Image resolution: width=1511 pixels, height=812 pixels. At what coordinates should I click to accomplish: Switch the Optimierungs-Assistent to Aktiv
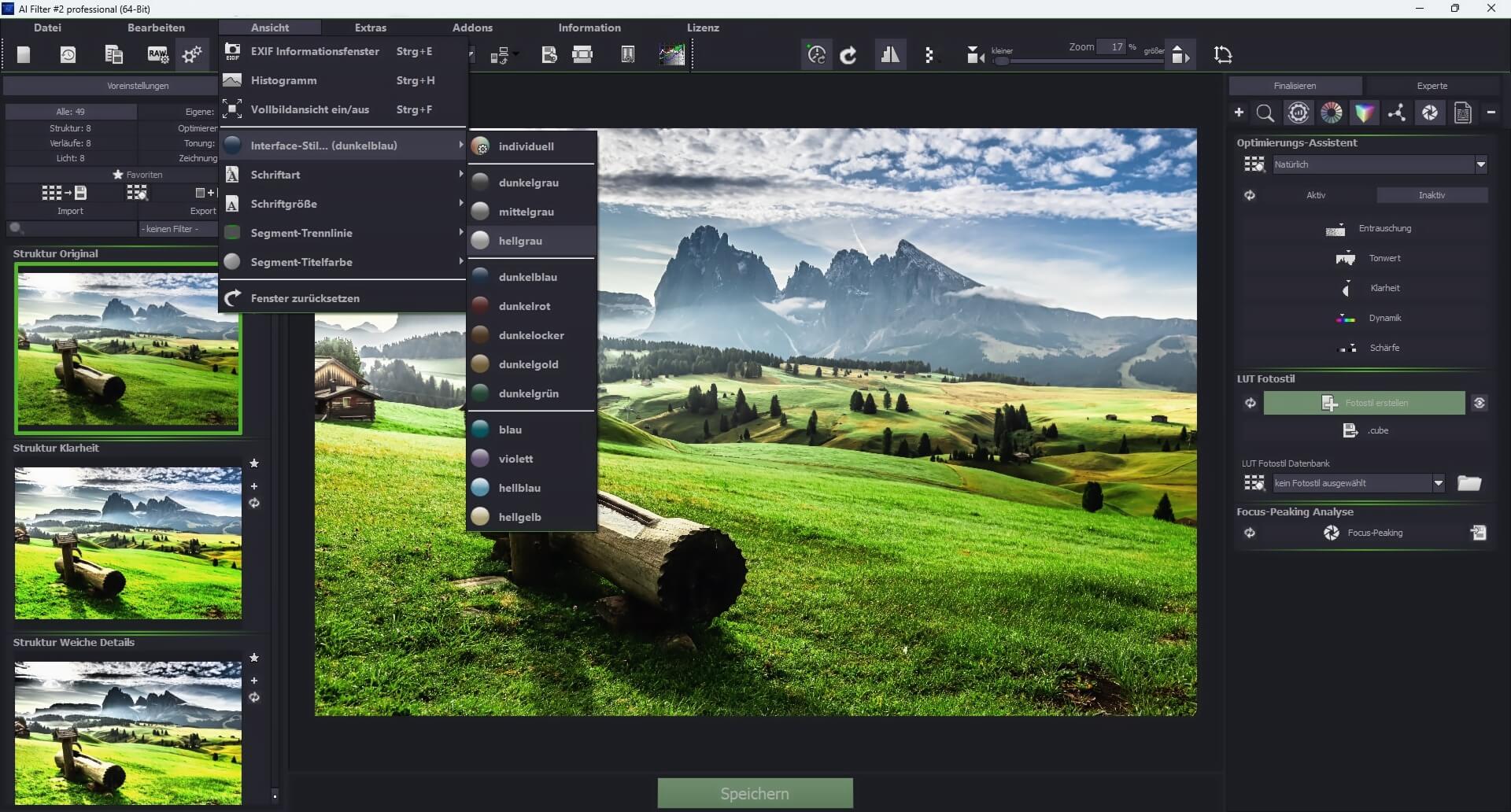point(1317,194)
